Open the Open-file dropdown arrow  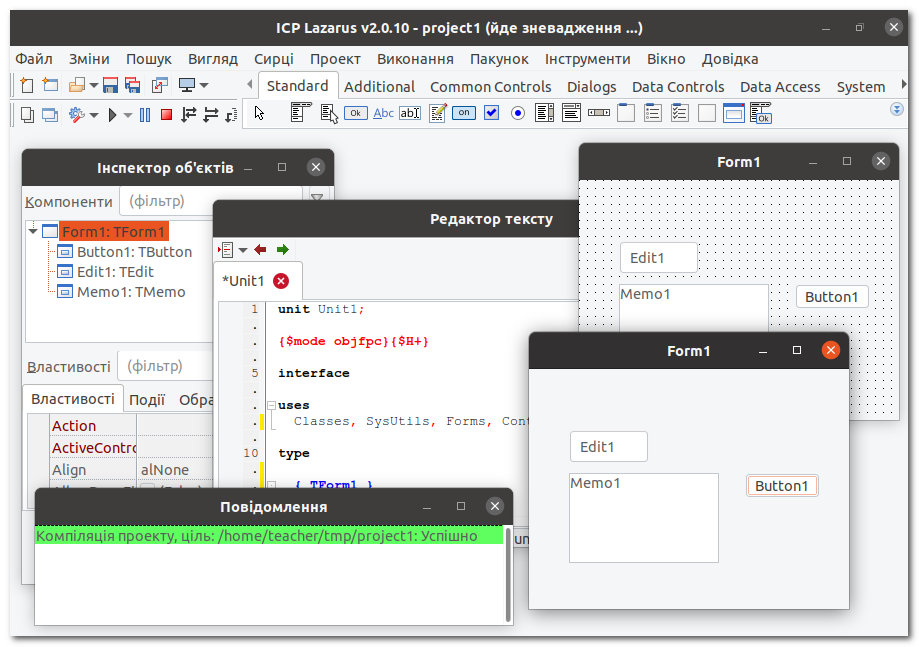(94, 86)
